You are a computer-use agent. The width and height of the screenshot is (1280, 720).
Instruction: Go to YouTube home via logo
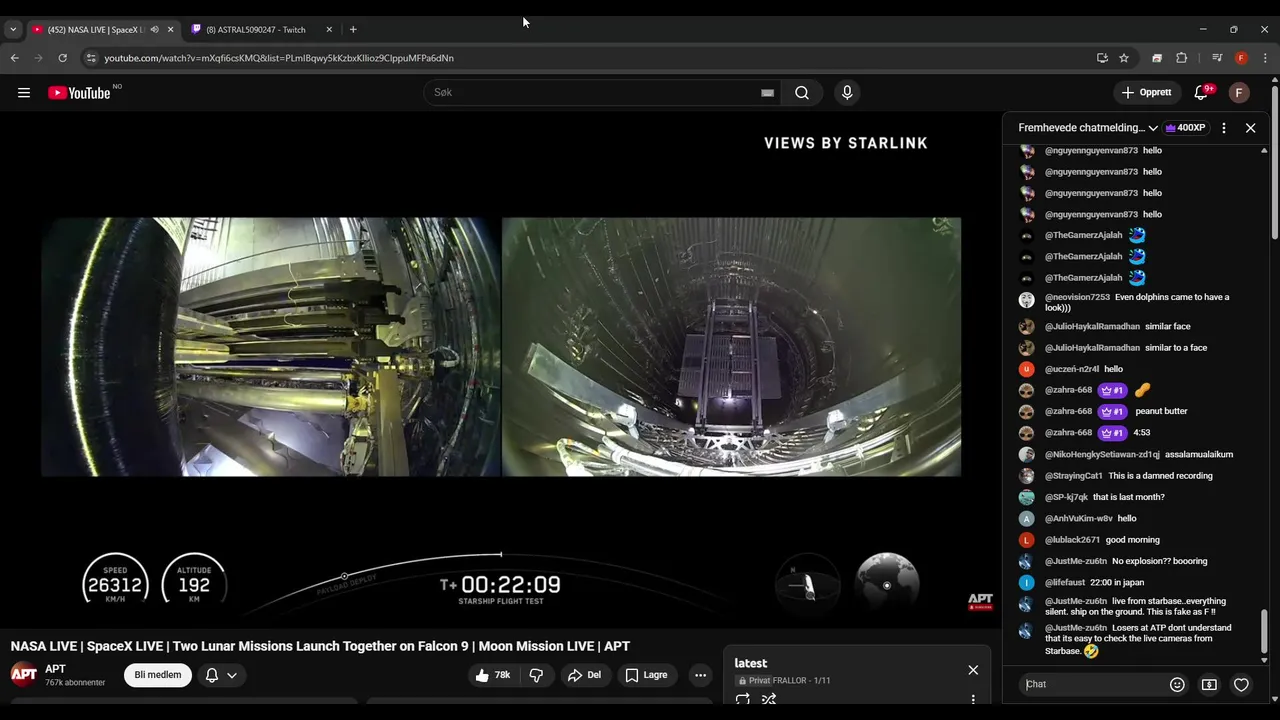click(x=79, y=93)
